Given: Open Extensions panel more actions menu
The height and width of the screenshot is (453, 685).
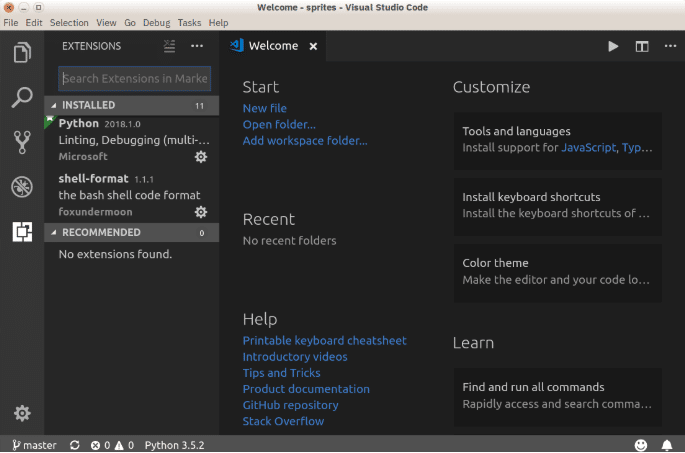Looking at the screenshot, I should pos(197,46).
